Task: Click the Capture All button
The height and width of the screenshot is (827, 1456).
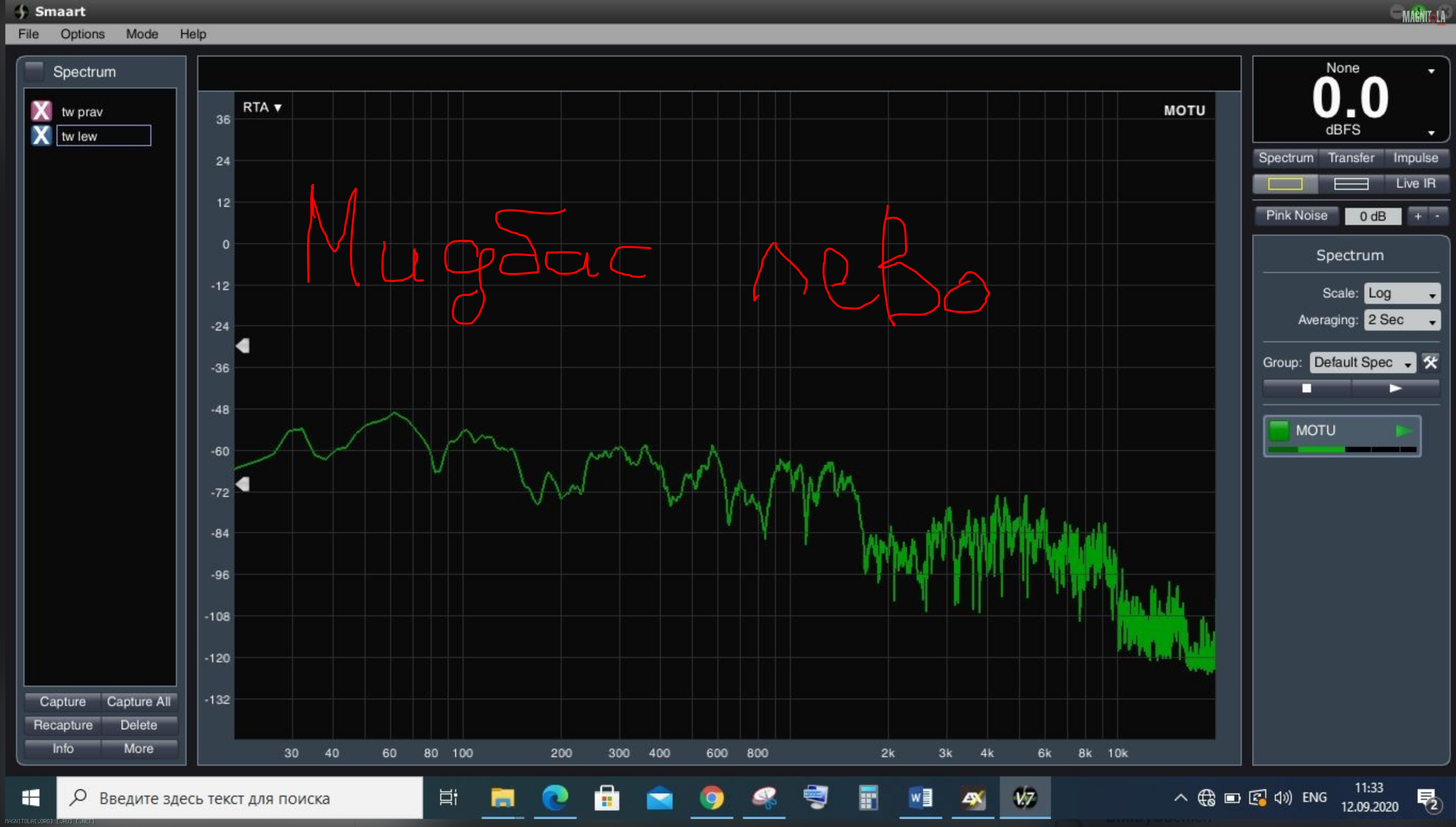Action: [x=139, y=702]
